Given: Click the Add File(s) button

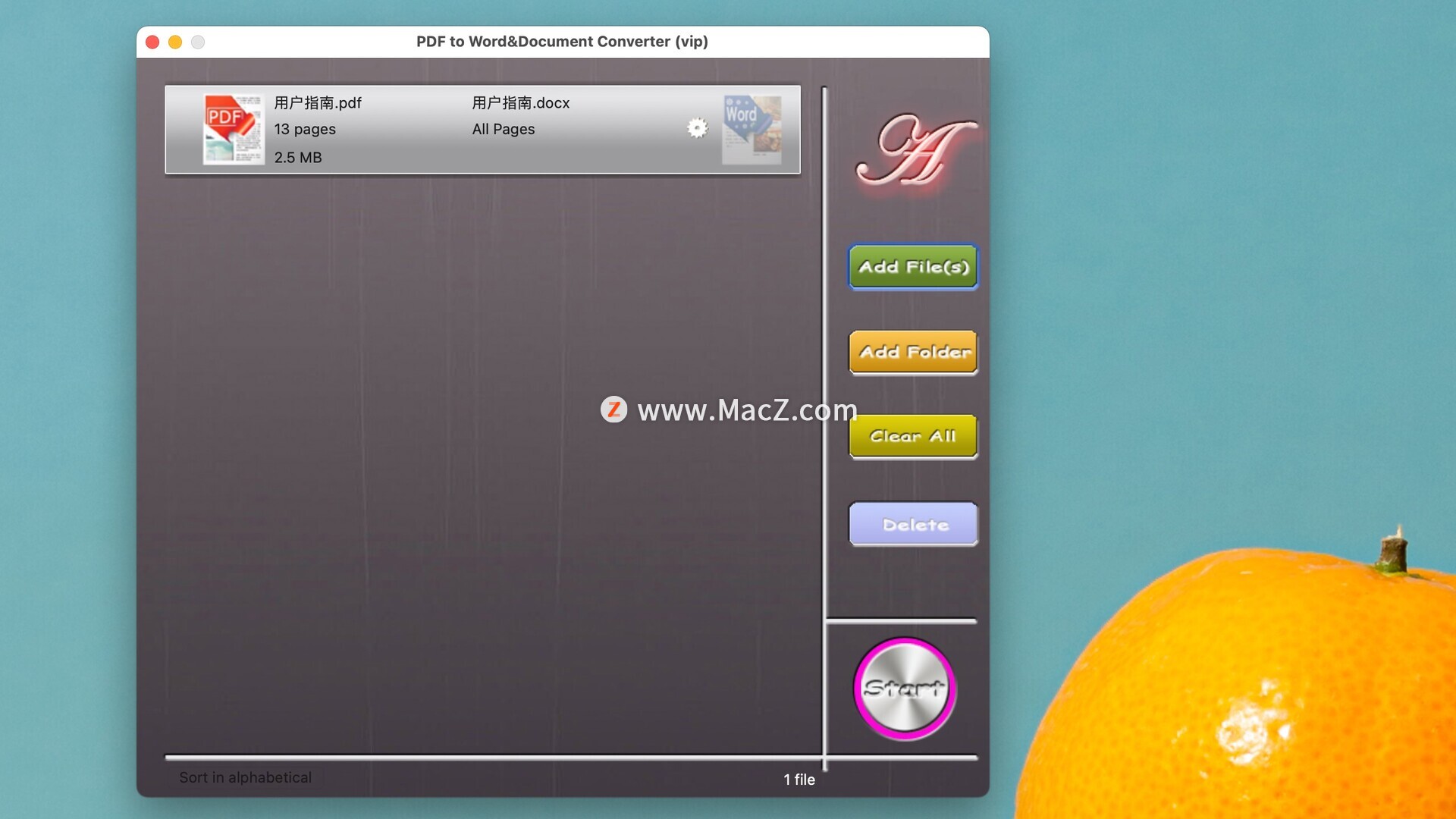Looking at the screenshot, I should pyautogui.click(x=913, y=267).
